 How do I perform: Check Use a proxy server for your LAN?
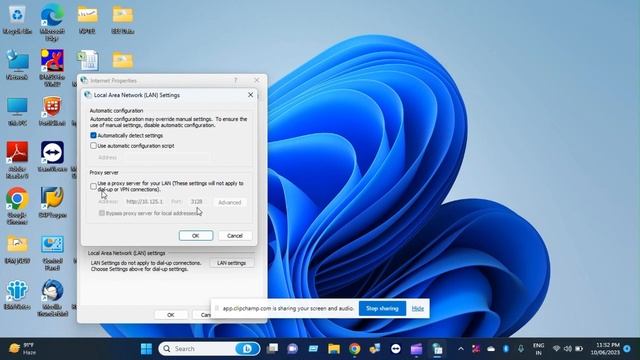click(x=93, y=187)
